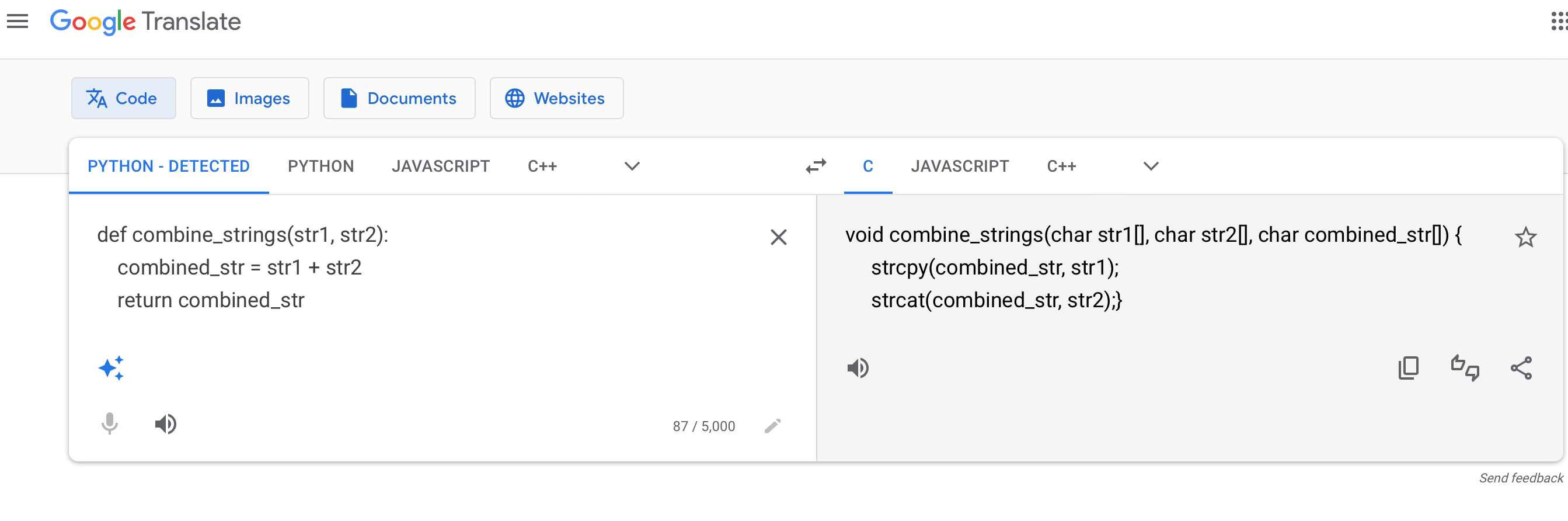
Task: Click the sparkle AI suggestions icon
Action: 111,368
